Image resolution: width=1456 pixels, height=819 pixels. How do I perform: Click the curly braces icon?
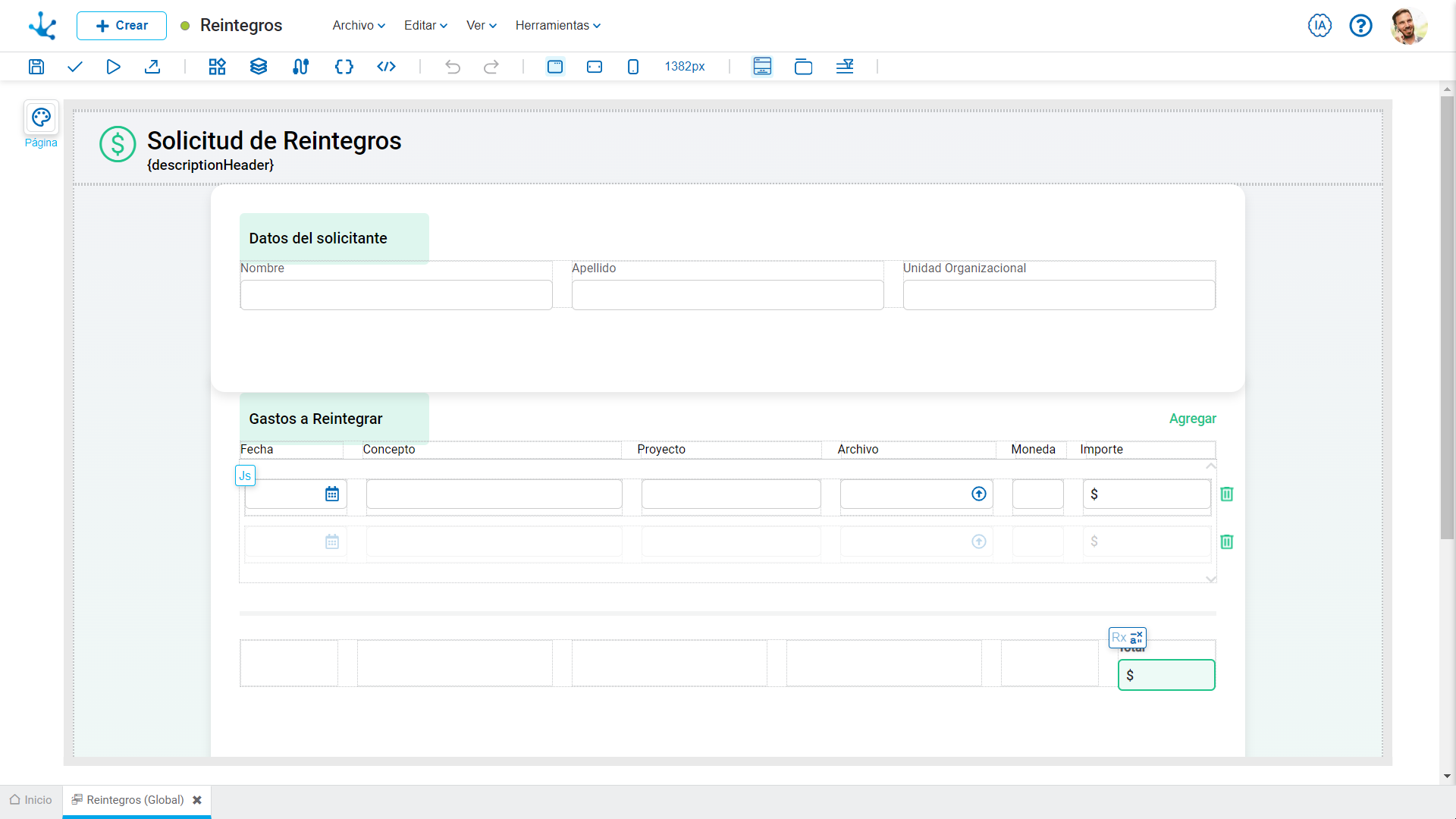point(344,67)
